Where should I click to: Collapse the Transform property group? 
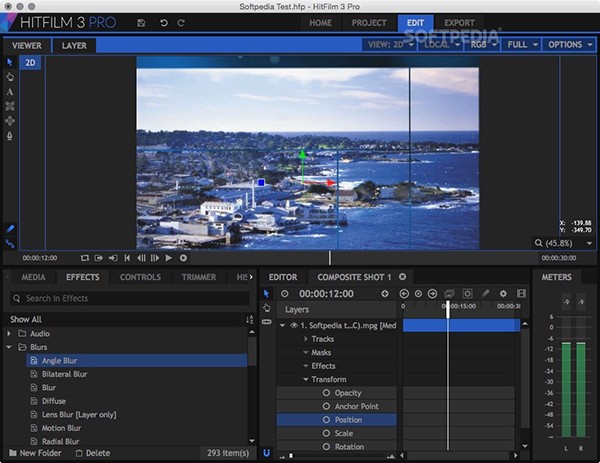point(306,379)
